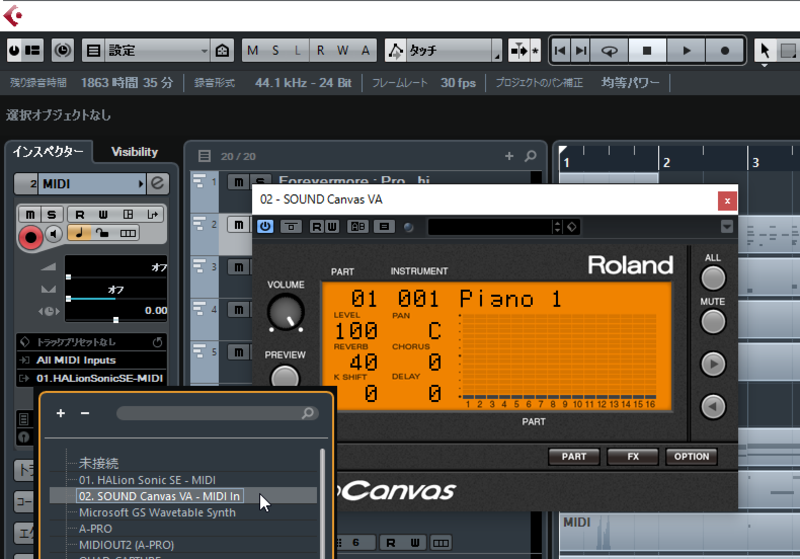Toggle SOUND Canvas VA plugin power button

pyautogui.click(x=265, y=226)
